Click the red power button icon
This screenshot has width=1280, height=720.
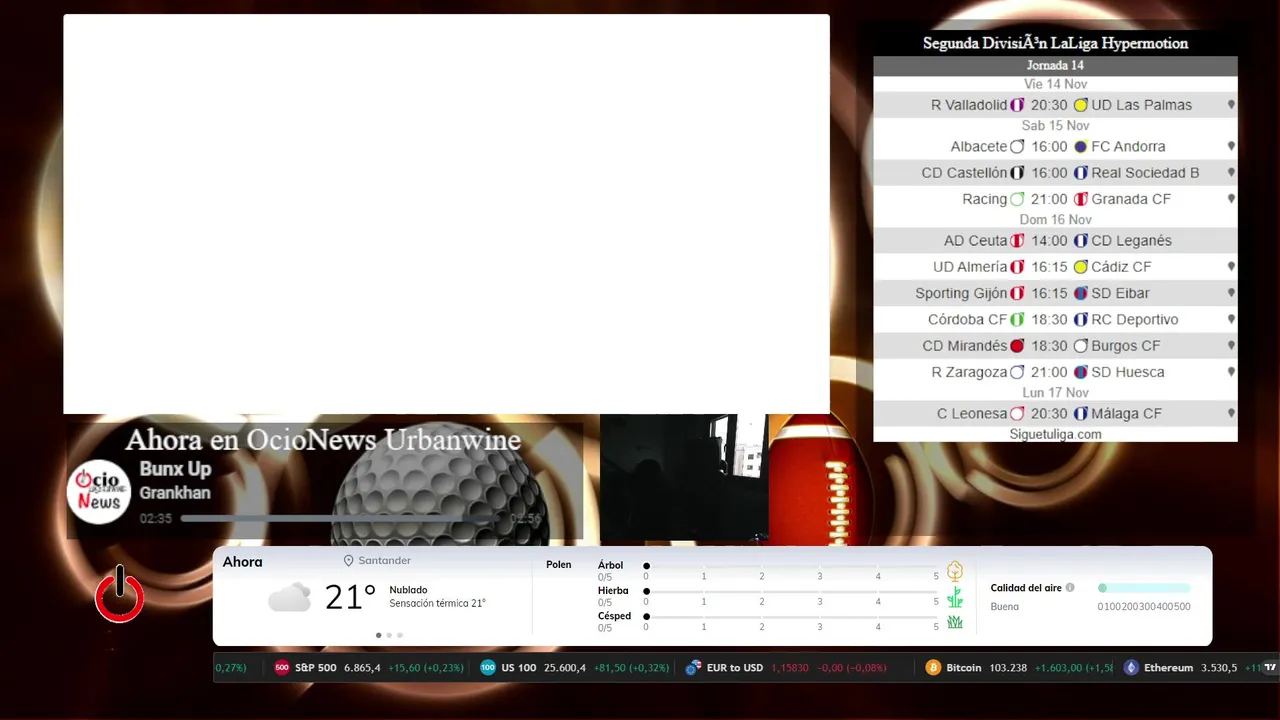tap(119, 594)
